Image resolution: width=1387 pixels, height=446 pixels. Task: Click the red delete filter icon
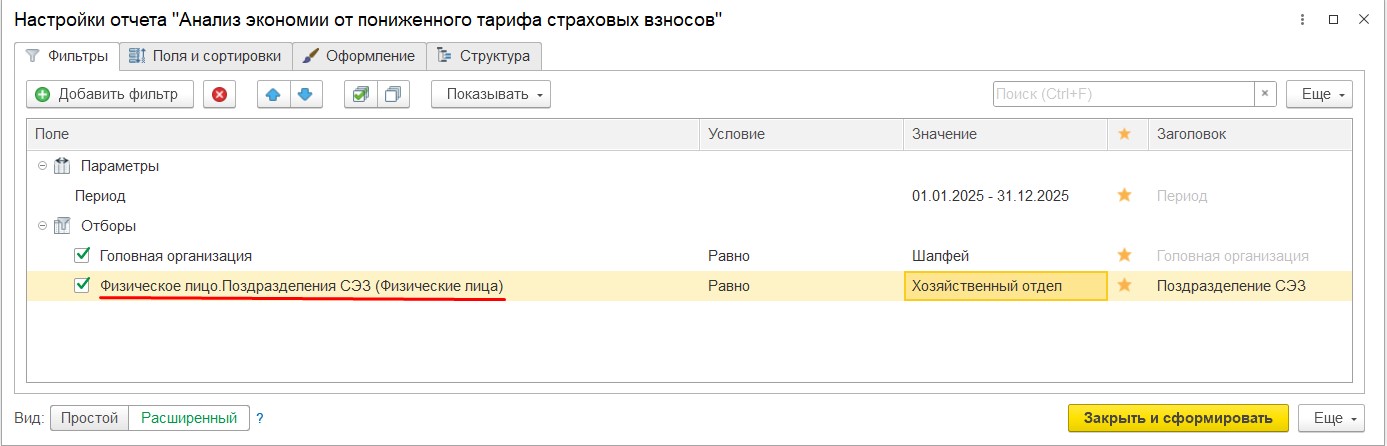coord(219,95)
